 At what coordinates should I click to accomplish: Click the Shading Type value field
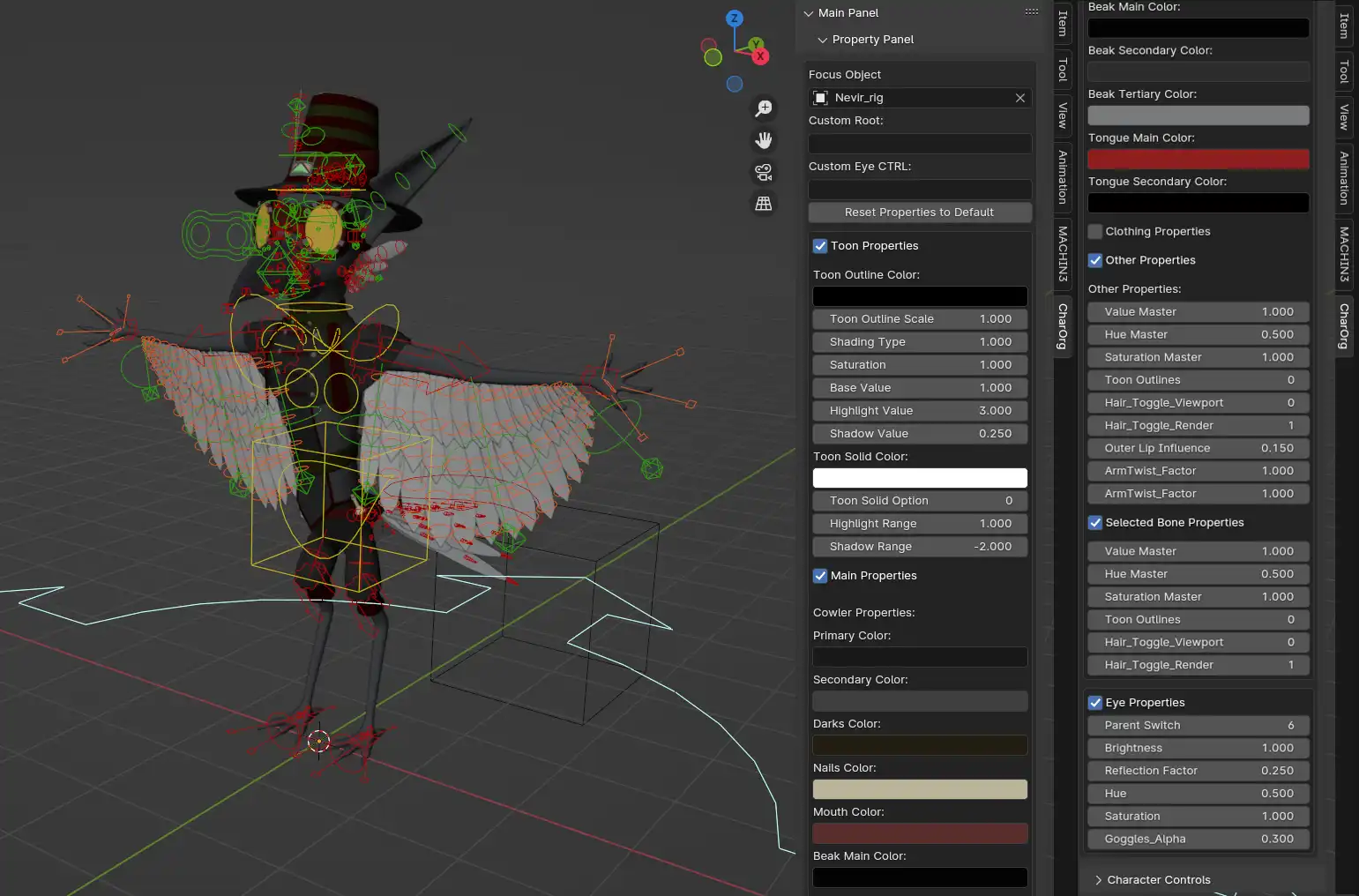[x=920, y=342]
